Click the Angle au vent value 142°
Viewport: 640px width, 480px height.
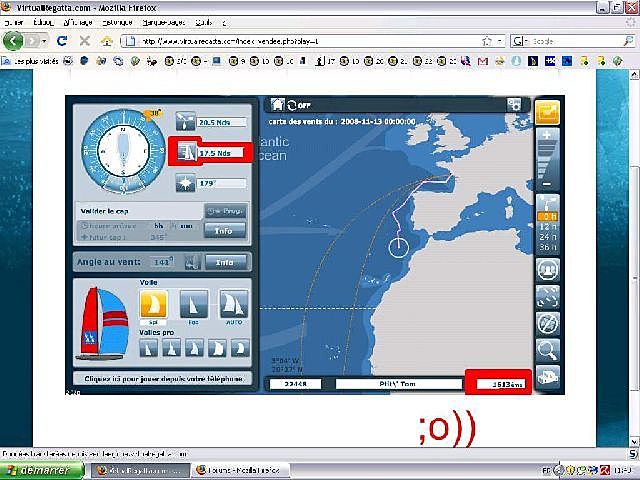tap(162, 262)
